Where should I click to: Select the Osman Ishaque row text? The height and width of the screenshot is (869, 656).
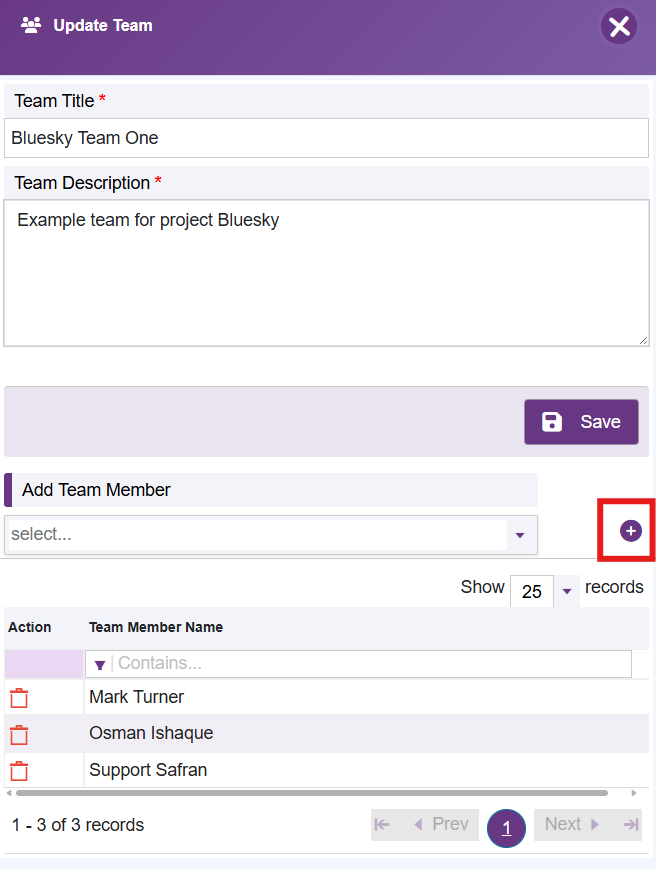click(151, 733)
